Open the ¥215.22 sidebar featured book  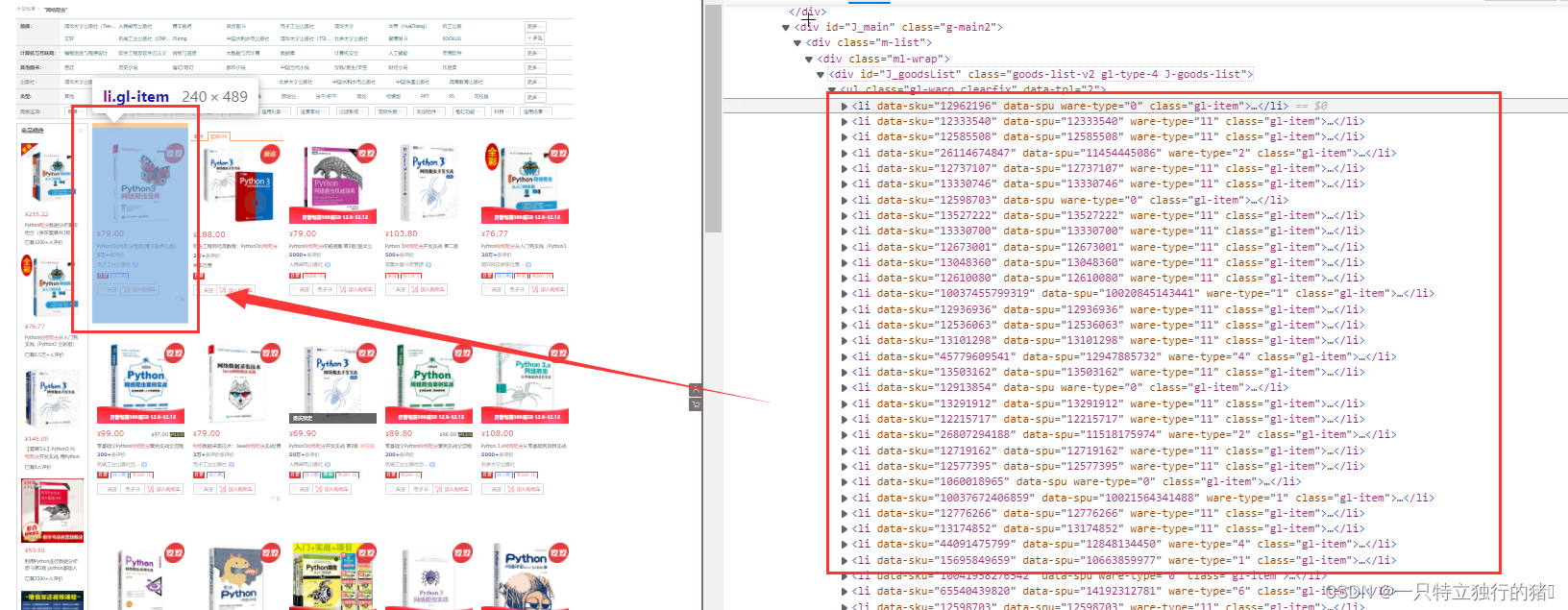(x=51, y=175)
